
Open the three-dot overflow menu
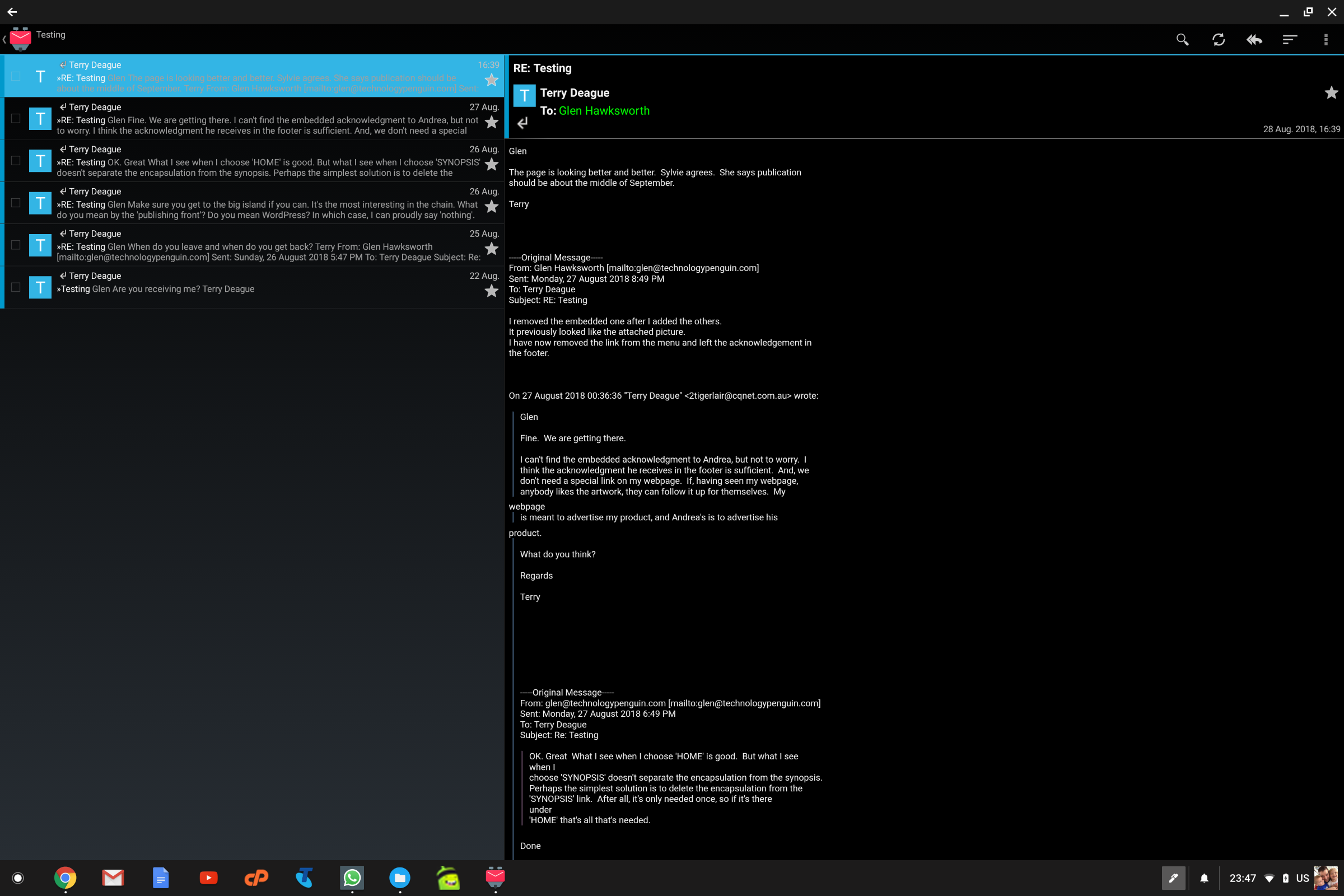[x=1326, y=39]
